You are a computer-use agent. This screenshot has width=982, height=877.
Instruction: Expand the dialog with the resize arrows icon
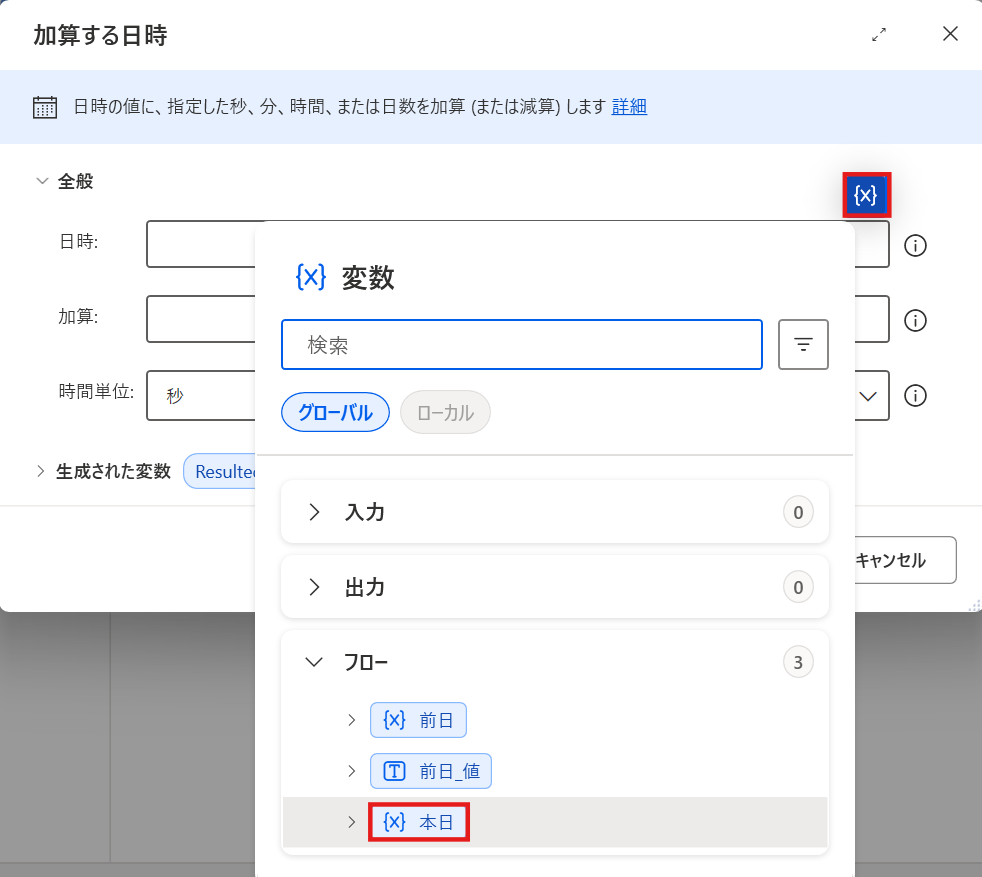[x=879, y=34]
